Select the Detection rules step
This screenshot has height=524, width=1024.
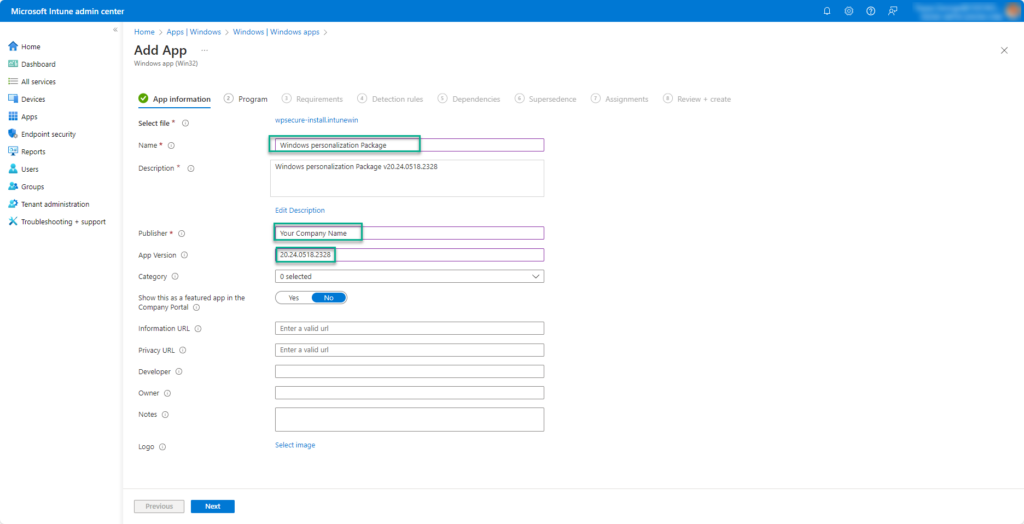(x=391, y=99)
